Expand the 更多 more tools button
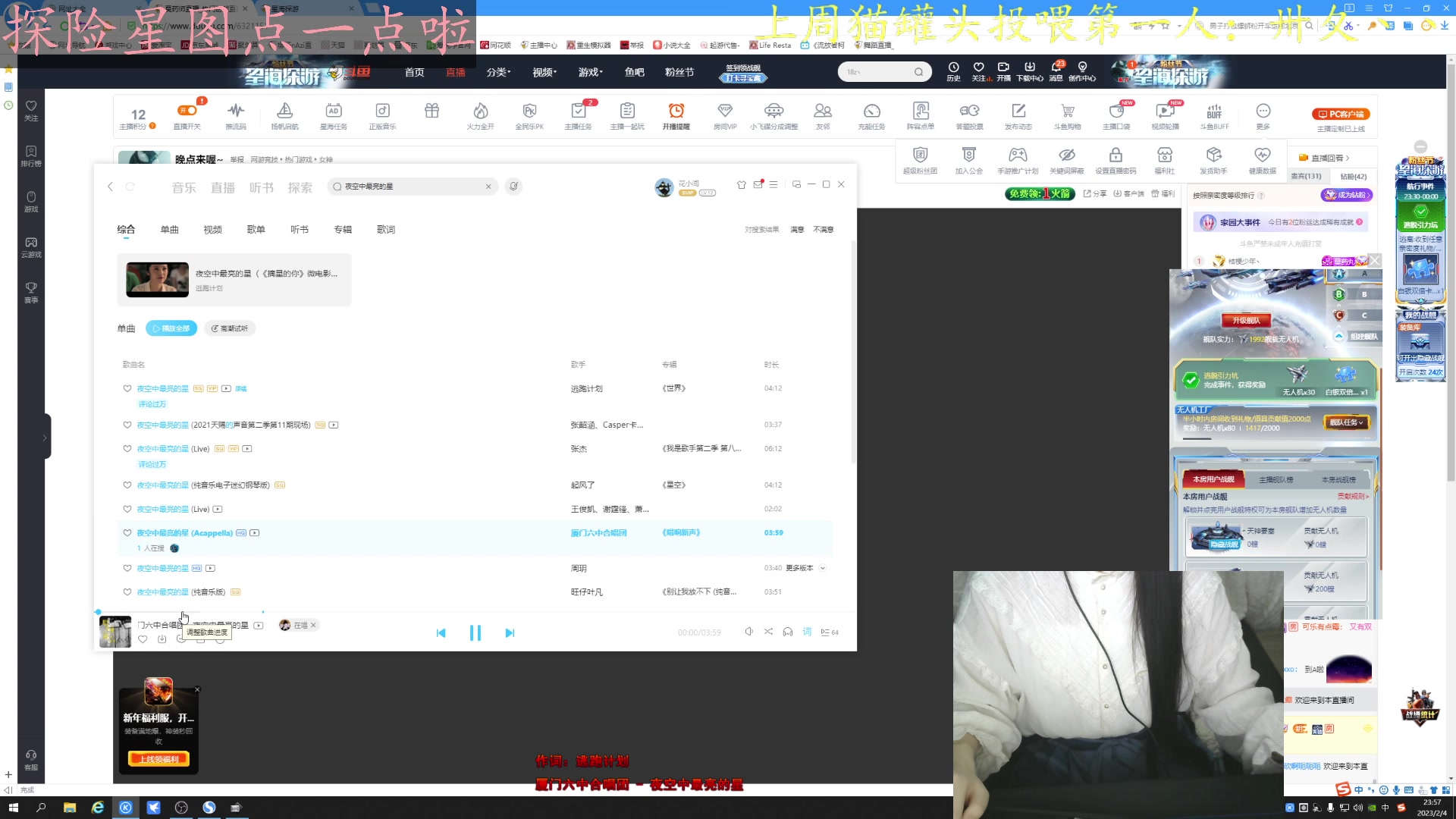This screenshot has height=819, width=1456. 1263,115
